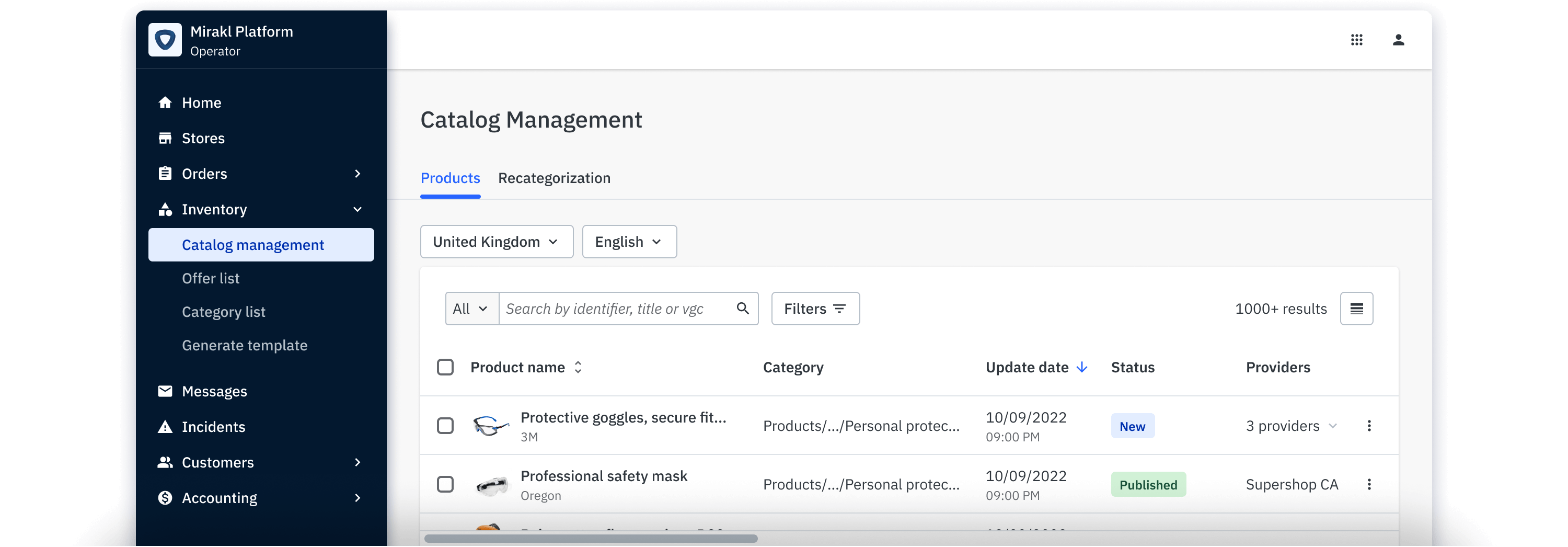This screenshot has height=547, width=1568.
Task: Open the apps grid icon
Action: click(x=1356, y=40)
